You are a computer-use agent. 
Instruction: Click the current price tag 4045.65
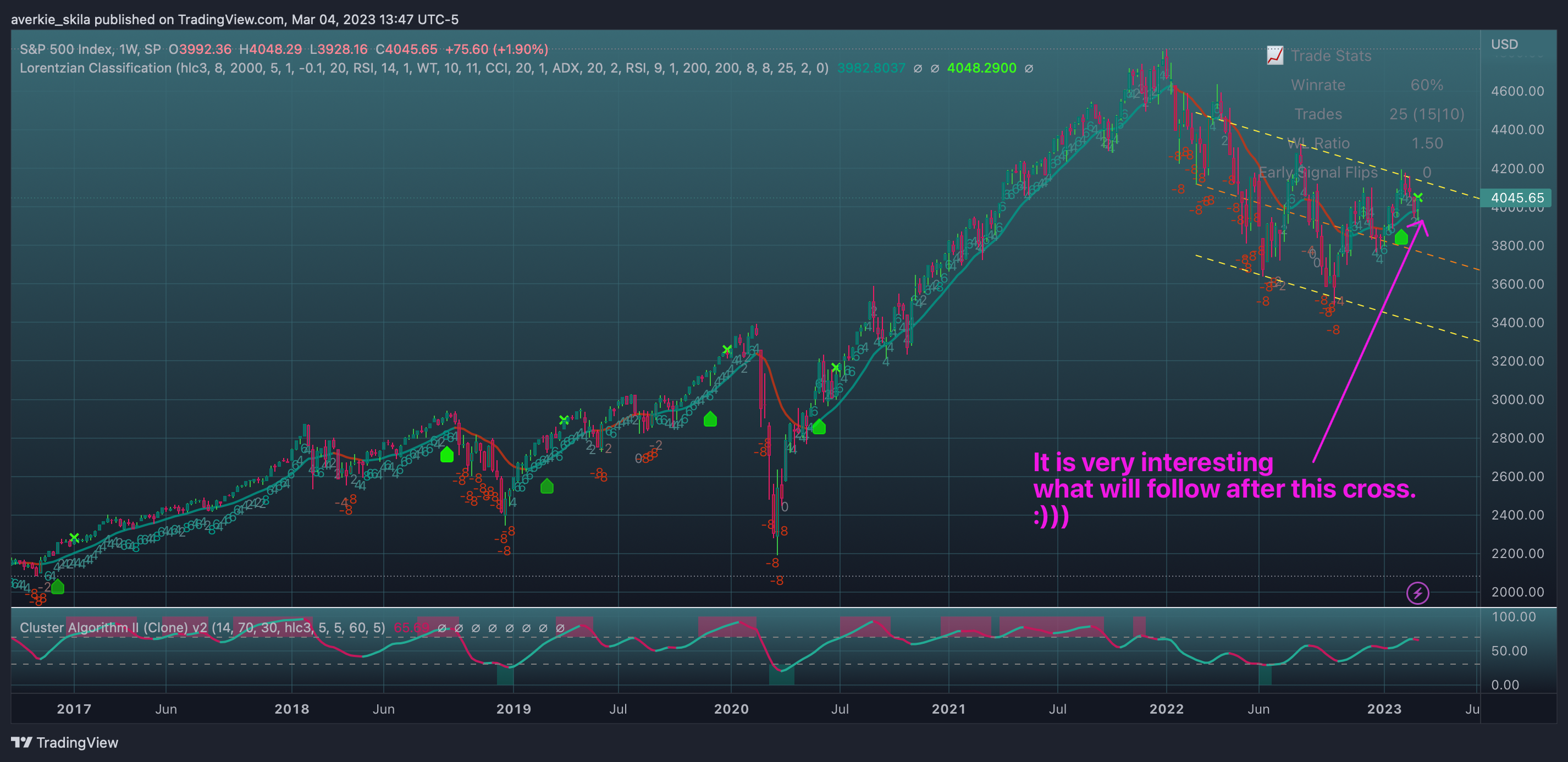click(1517, 198)
